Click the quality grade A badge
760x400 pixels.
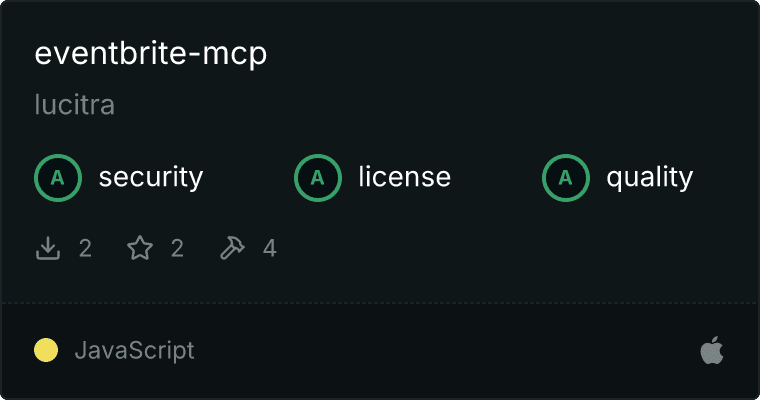pyautogui.click(x=566, y=178)
